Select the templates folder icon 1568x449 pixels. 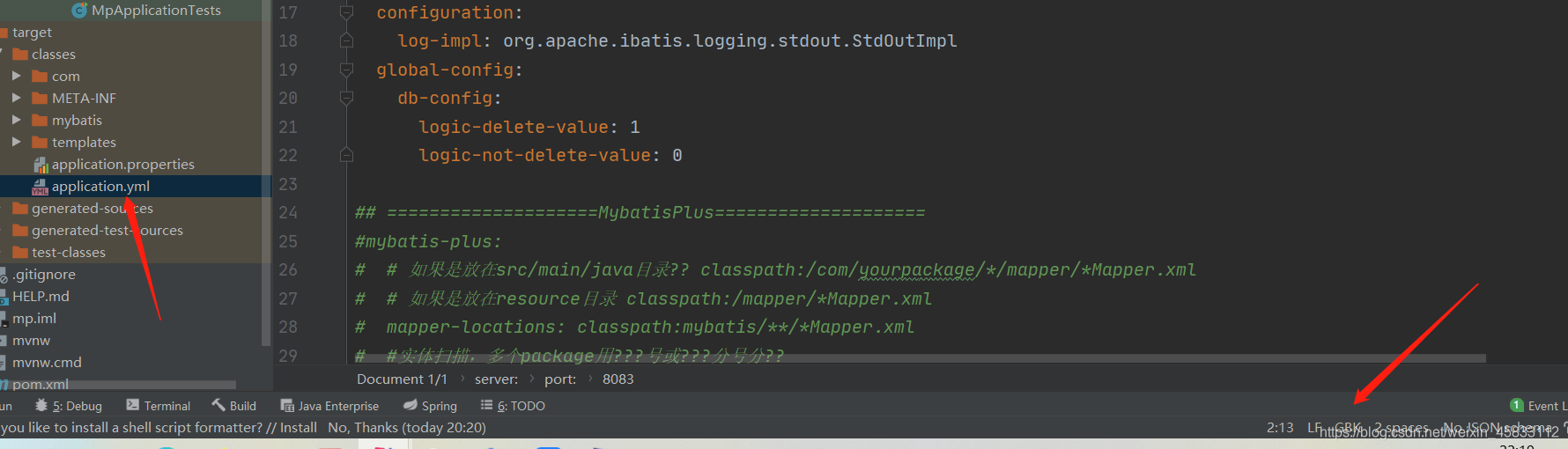click(40, 142)
